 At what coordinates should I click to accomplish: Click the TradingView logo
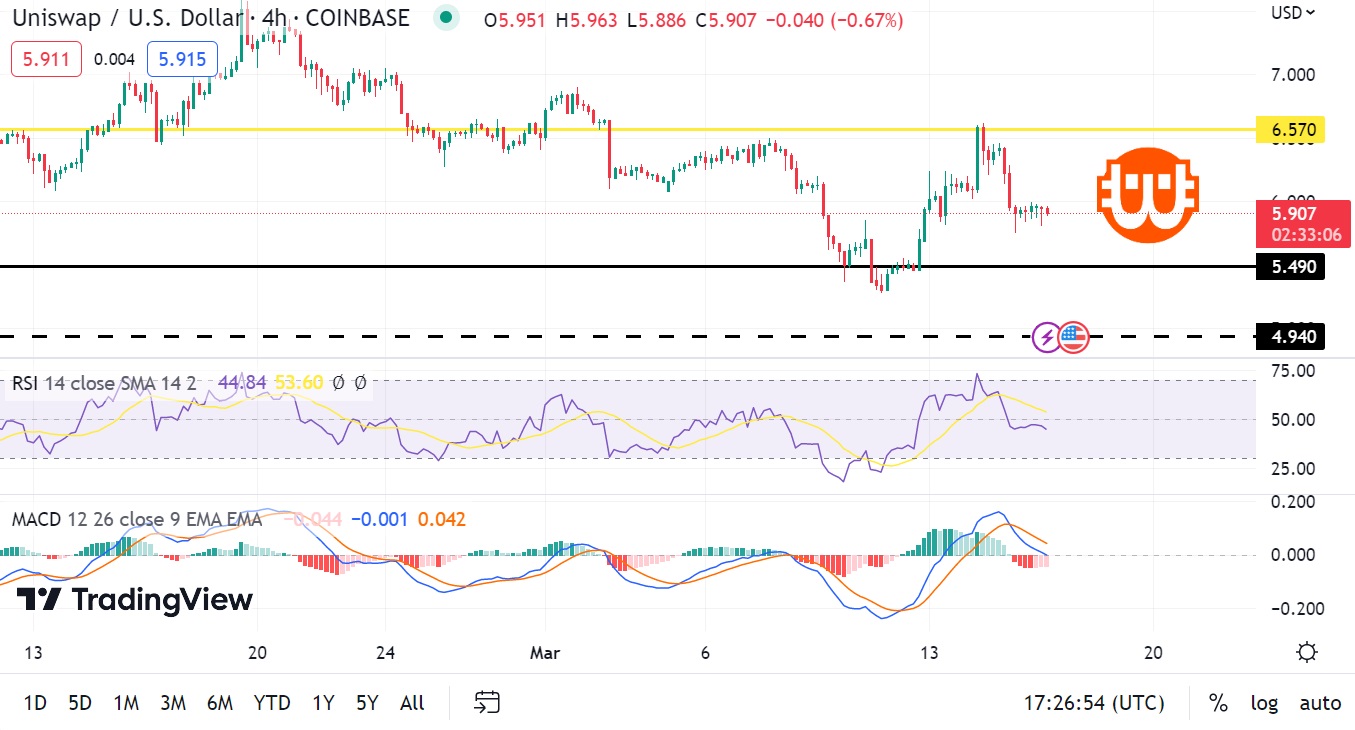(x=135, y=599)
